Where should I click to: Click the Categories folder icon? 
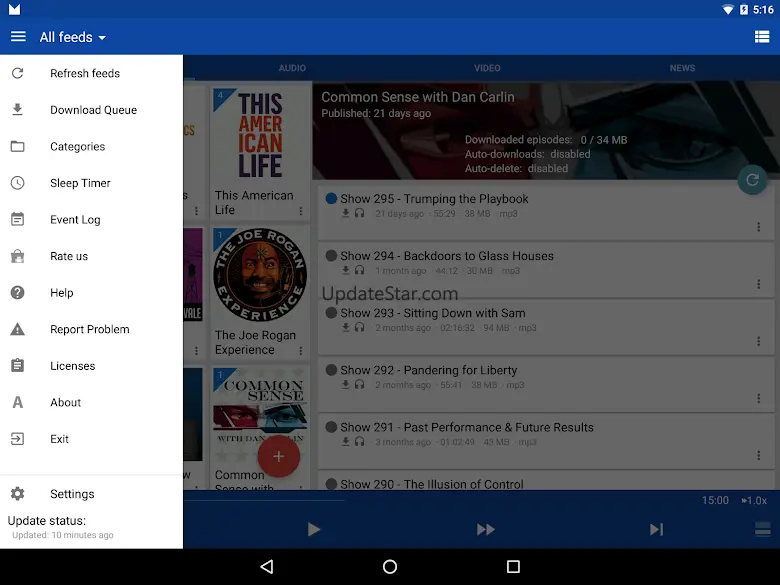17,146
